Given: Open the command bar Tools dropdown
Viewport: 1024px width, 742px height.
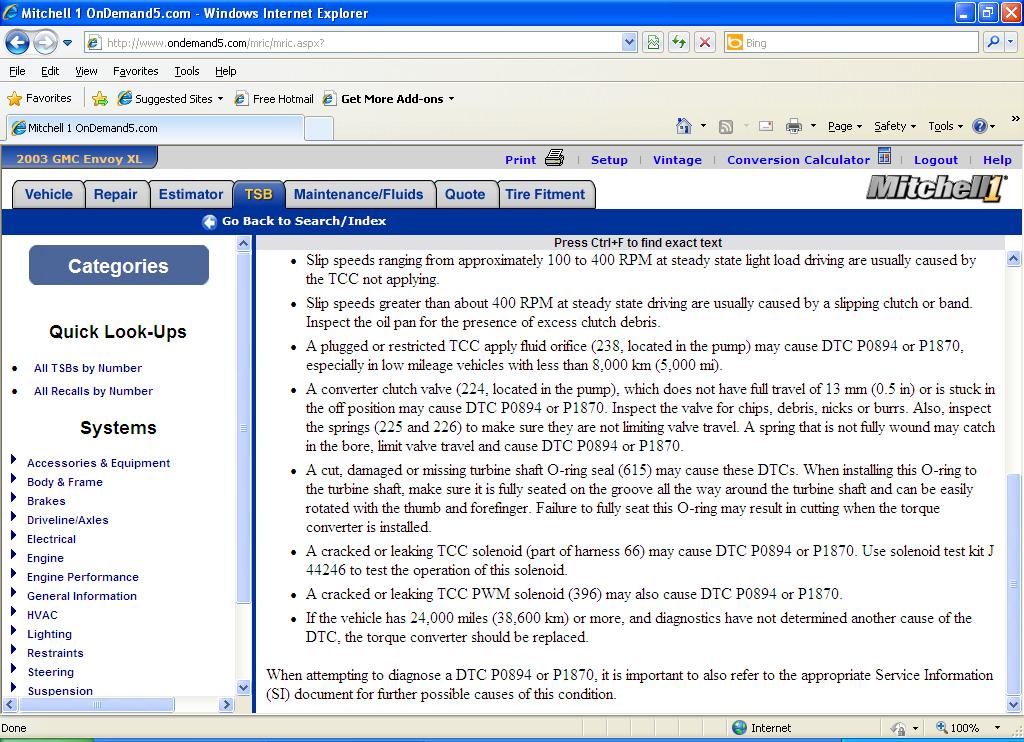Looking at the screenshot, I should coord(945,127).
